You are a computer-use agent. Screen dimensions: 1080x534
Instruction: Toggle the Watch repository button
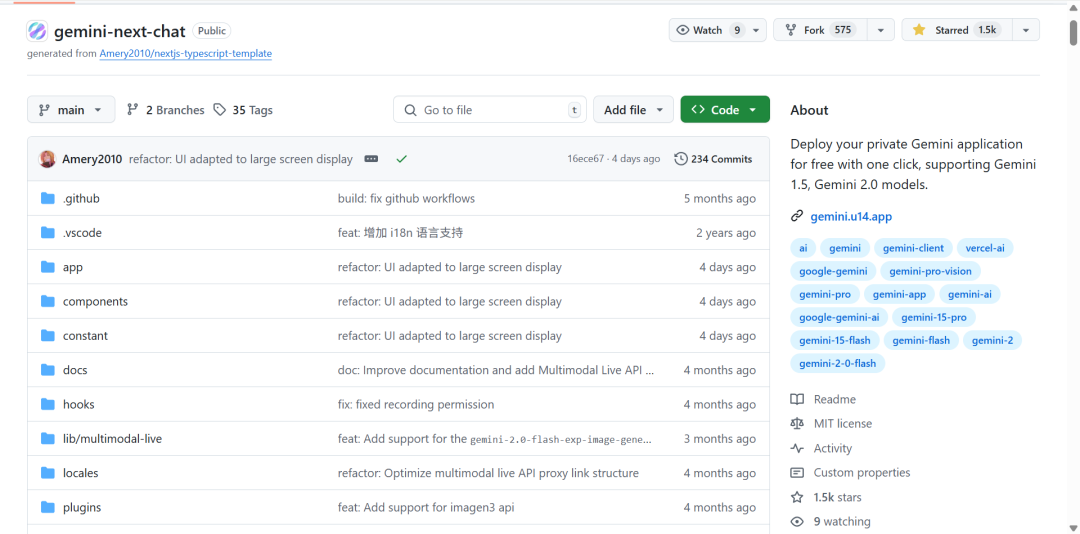[x=708, y=30]
